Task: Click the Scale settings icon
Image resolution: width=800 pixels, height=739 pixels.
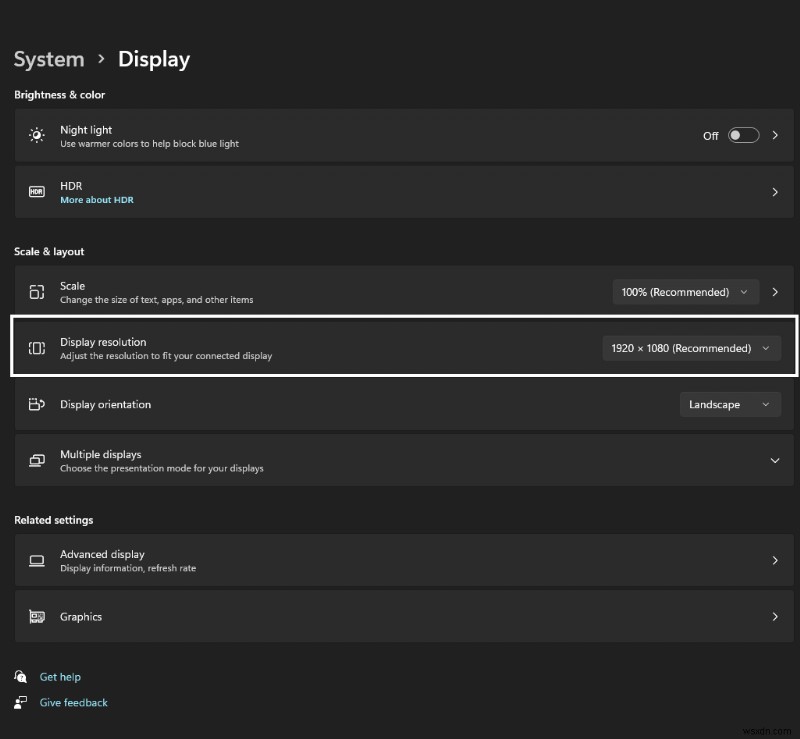Action: pyautogui.click(x=36, y=291)
